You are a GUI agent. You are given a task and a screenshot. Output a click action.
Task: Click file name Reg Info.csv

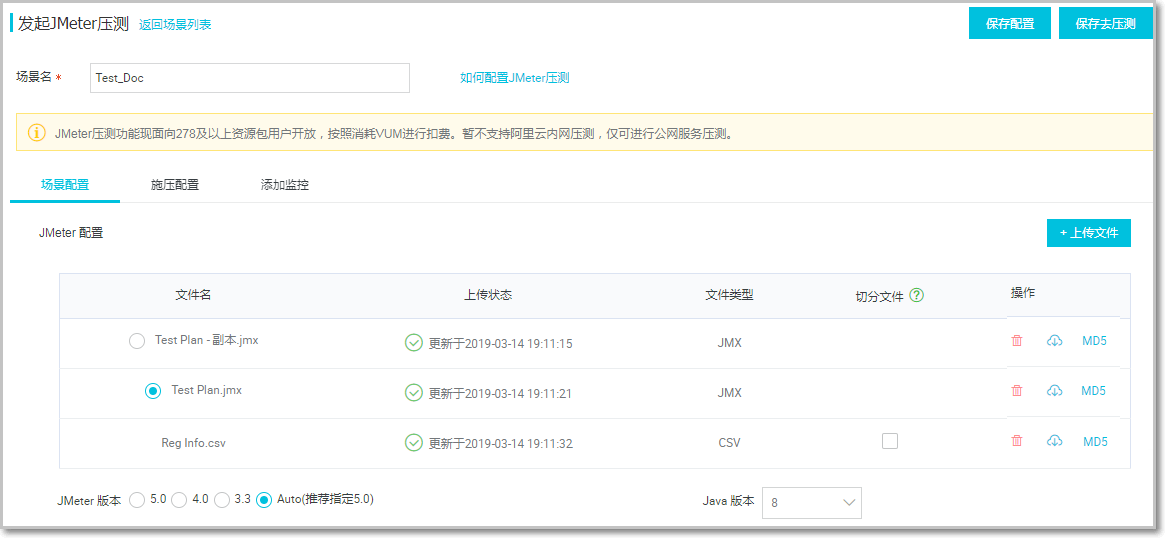coord(193,443)
